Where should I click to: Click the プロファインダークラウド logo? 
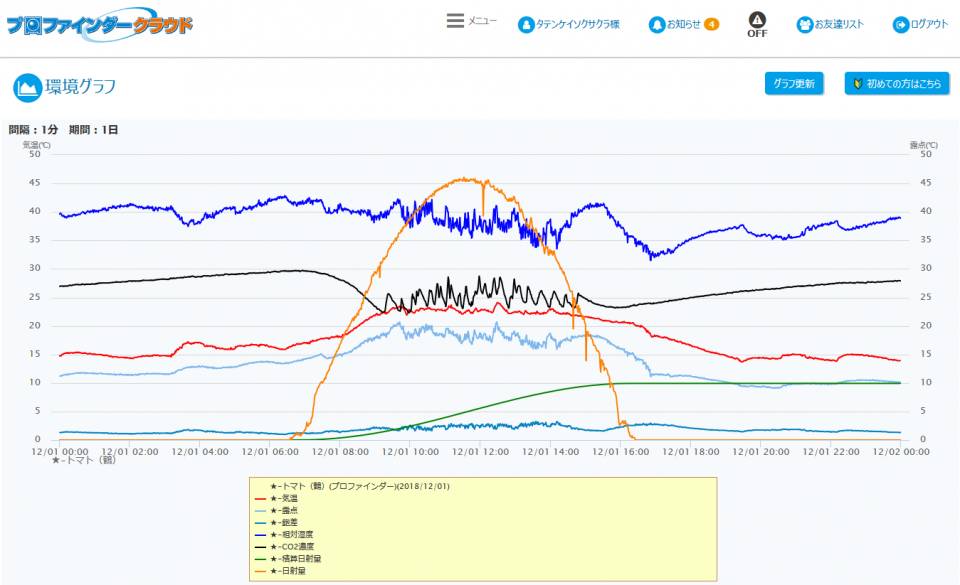click(x=99, y=26)
